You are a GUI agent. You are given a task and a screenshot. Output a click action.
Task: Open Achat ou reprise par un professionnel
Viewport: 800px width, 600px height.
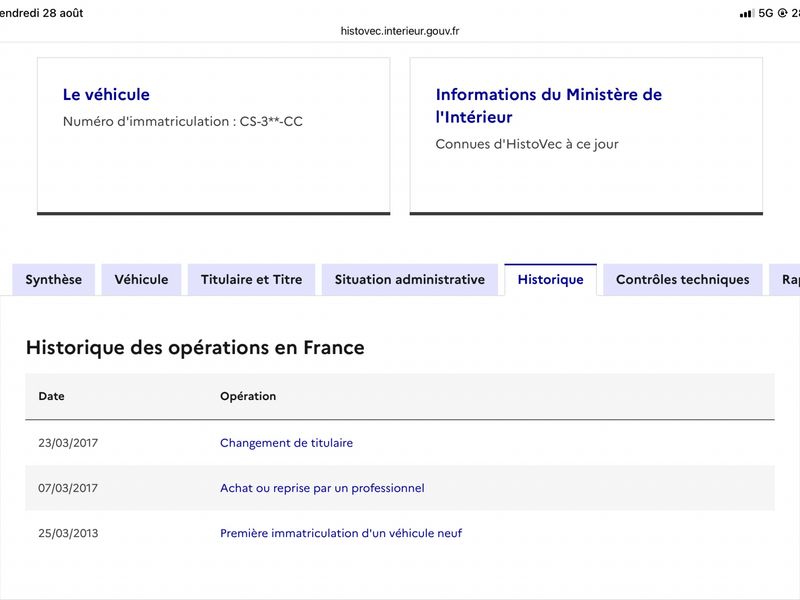click(x=322, y=488)
